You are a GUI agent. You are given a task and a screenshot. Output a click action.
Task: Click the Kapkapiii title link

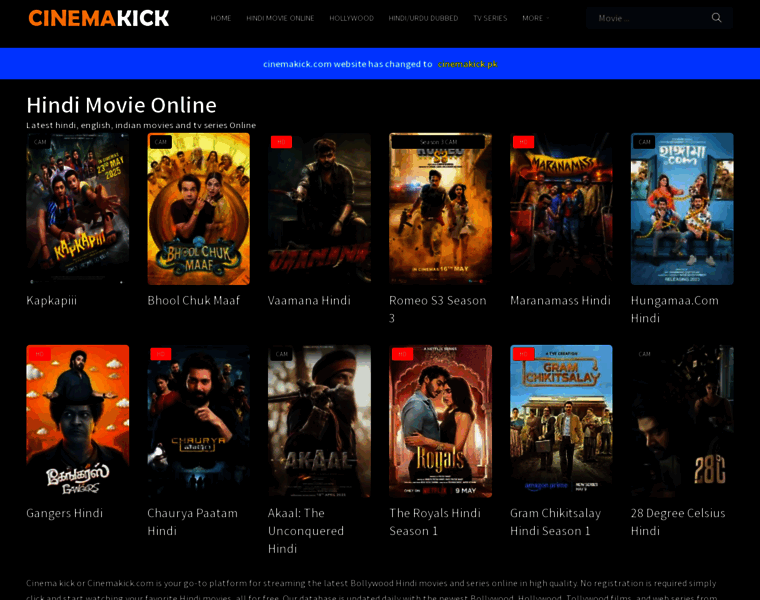click(x=51, y=300)
